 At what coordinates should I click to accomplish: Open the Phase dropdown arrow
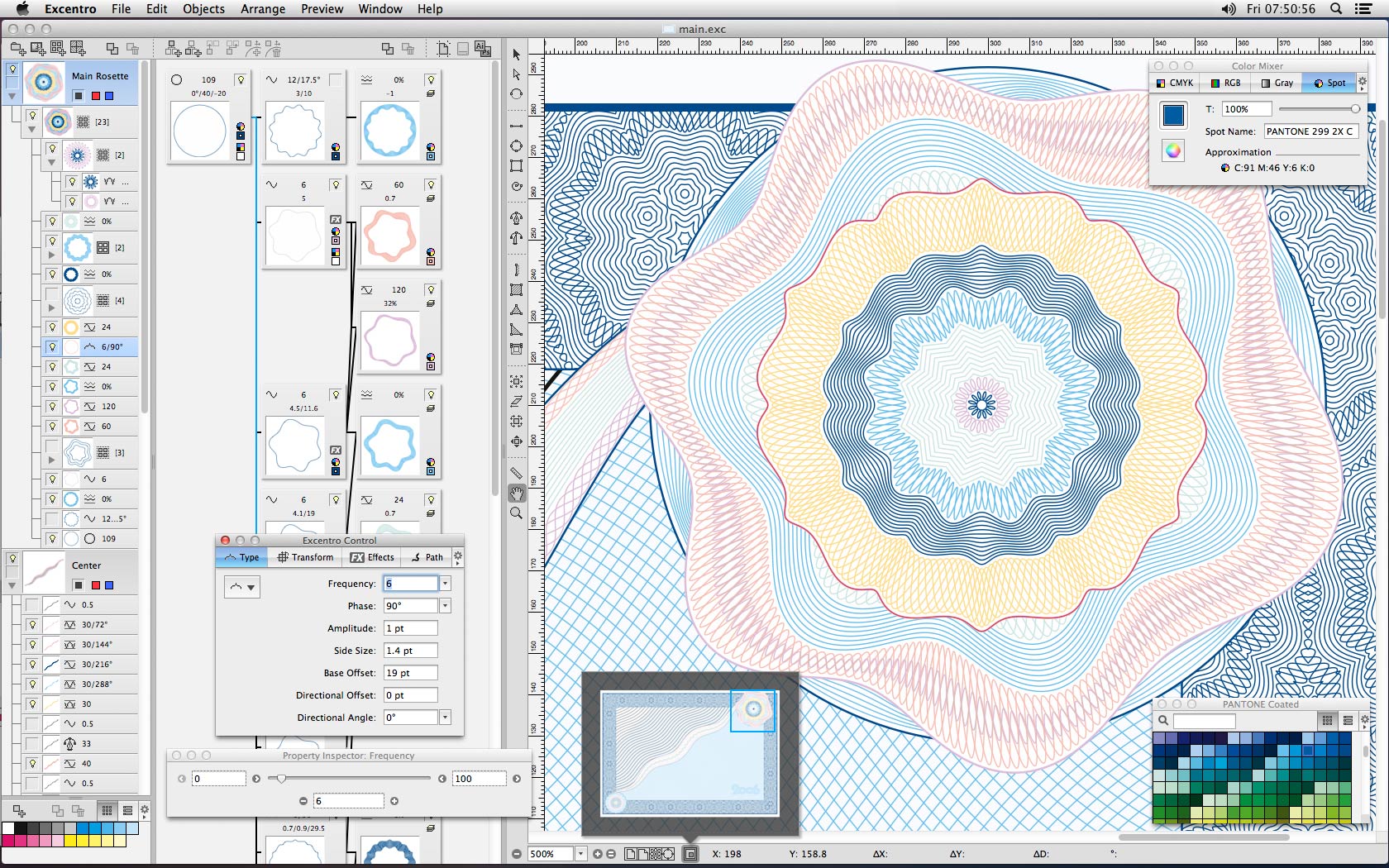click(x=446, y=606)
